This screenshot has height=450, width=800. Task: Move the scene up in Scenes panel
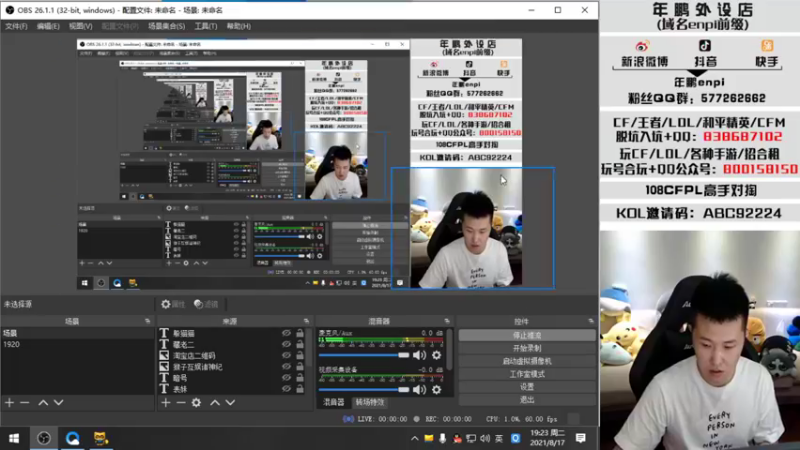43,403
